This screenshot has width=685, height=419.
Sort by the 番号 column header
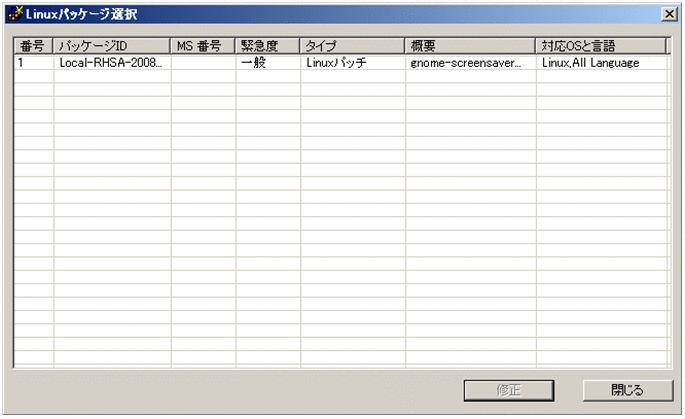coord(34,46)
